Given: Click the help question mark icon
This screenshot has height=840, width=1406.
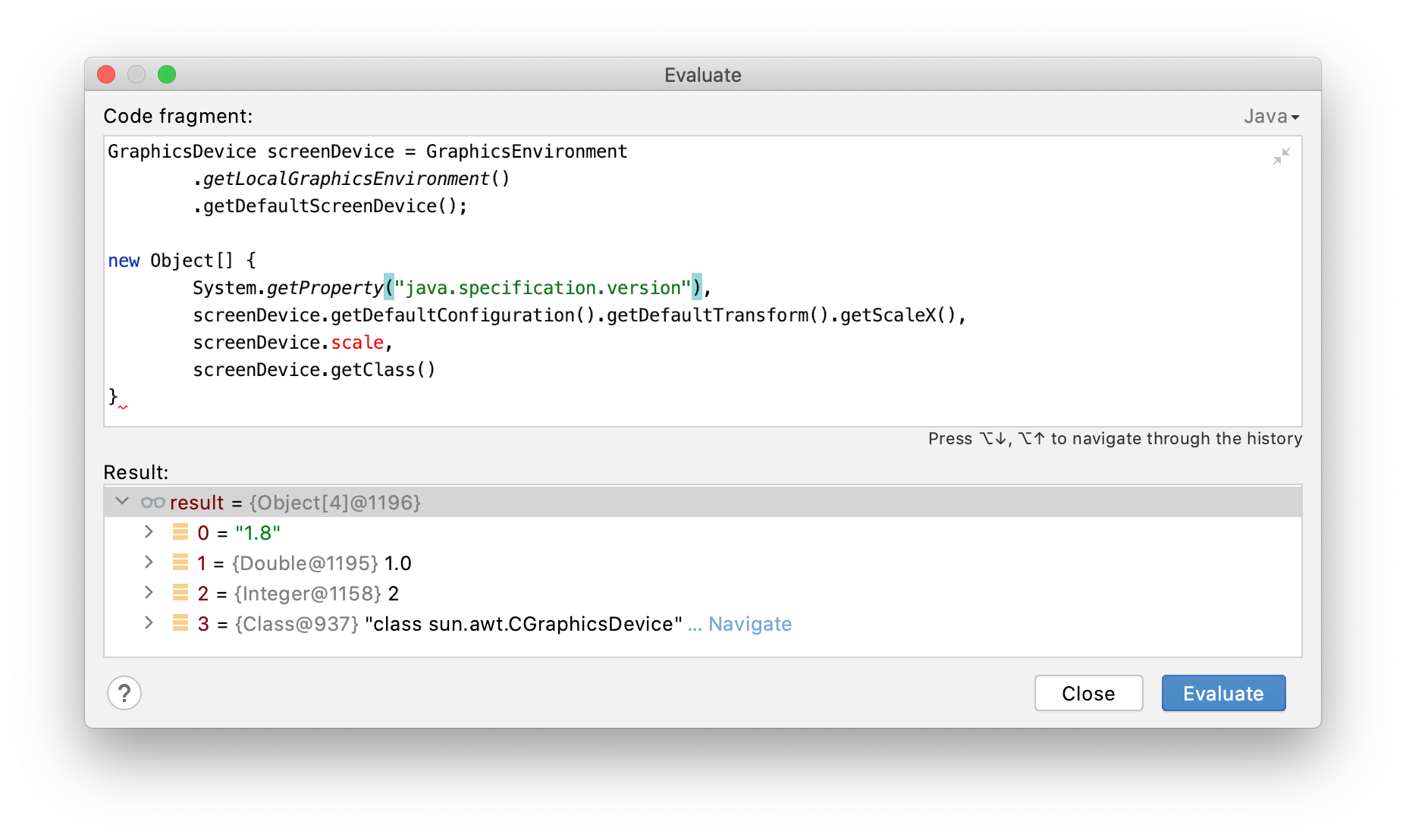Looking at the screenshot, I should tap(124, 692).
